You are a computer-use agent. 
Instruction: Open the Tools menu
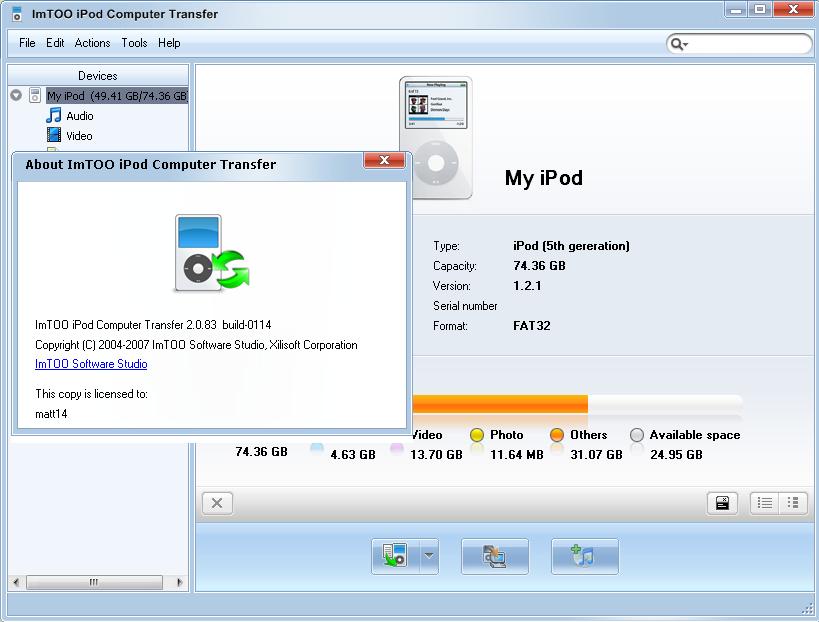(x=134, y=43)
